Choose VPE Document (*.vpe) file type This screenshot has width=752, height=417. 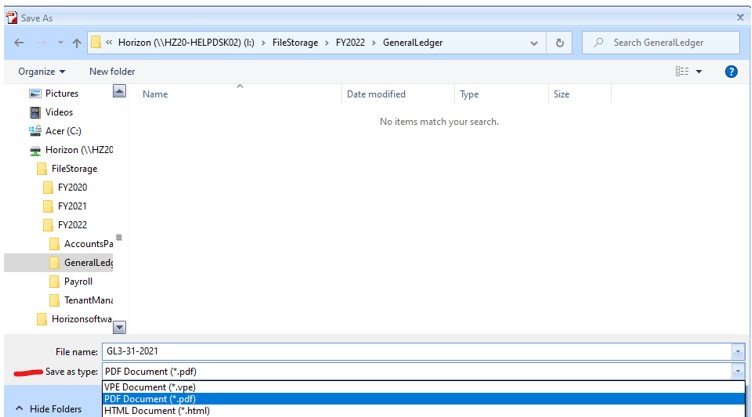[150, 386]
